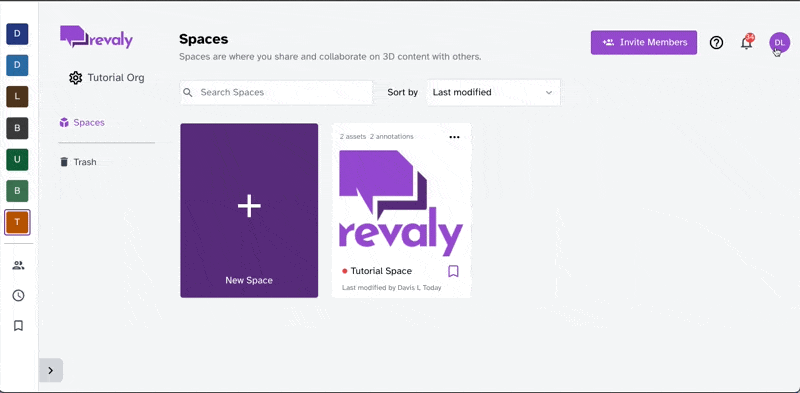Screen dimensions: 800x393
Task: Focus the Search Spaces field
Action: coord(277,92)
